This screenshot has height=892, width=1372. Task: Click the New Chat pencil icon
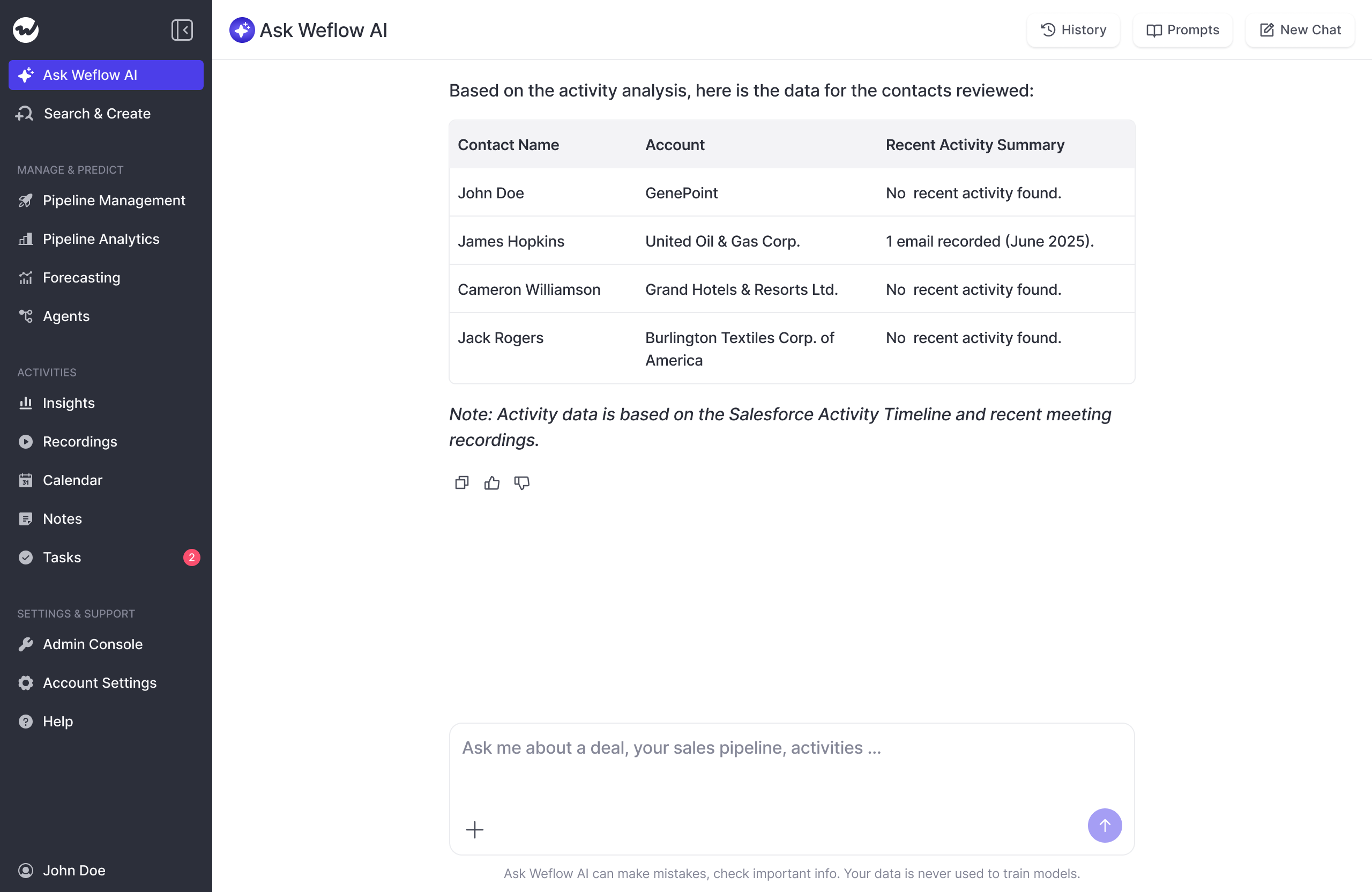(x=1266, y=30)
